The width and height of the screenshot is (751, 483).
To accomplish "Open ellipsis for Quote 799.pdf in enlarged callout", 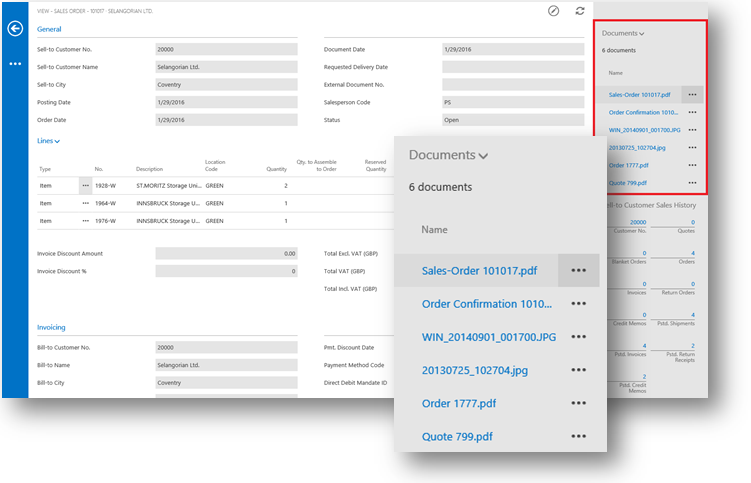I will (x=578, y=436).
